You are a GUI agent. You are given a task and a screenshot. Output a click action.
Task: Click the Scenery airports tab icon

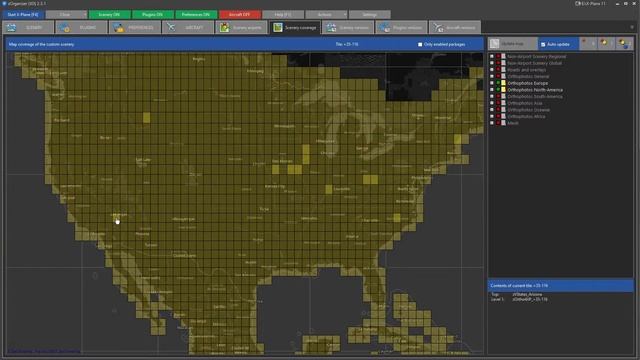(224, 27)
